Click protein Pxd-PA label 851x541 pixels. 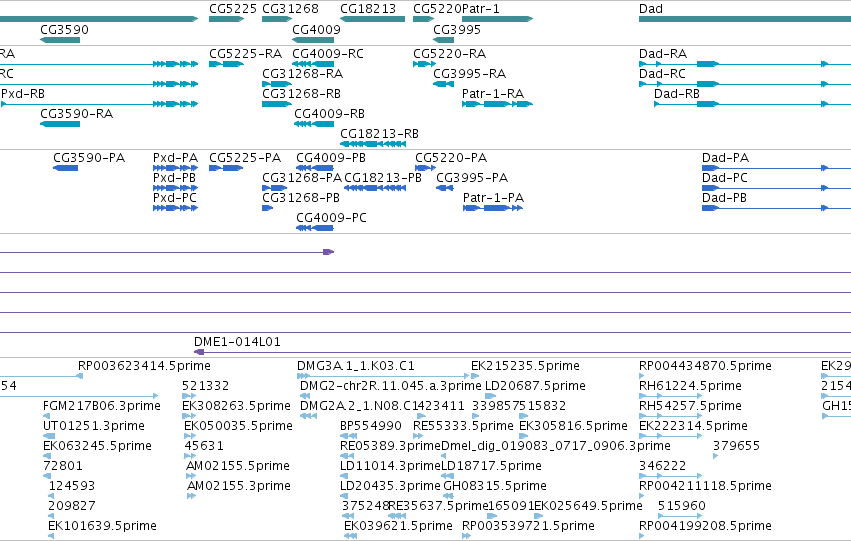175,158
